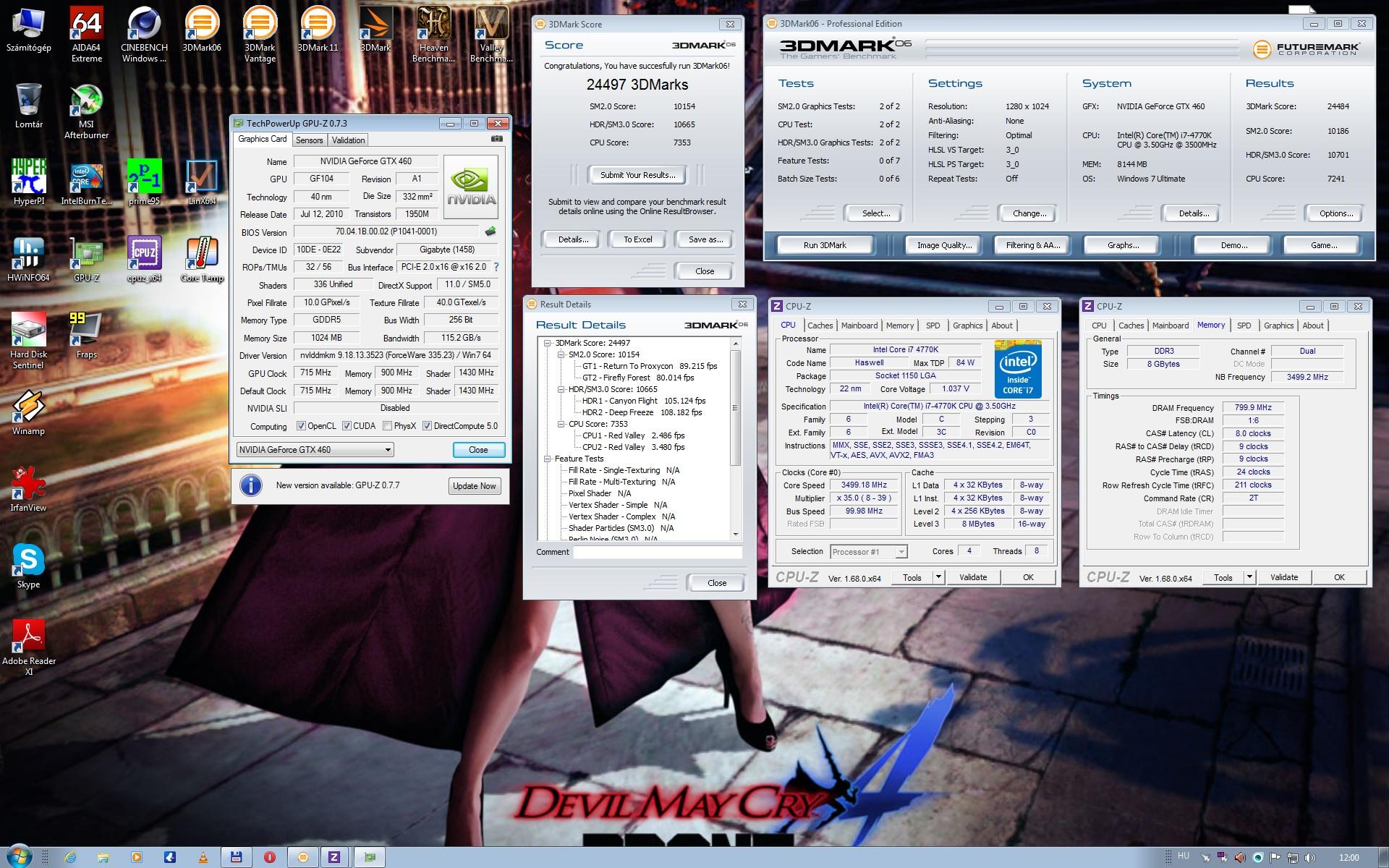Click GPU-Z screenshot camera icon

[497, 139]
